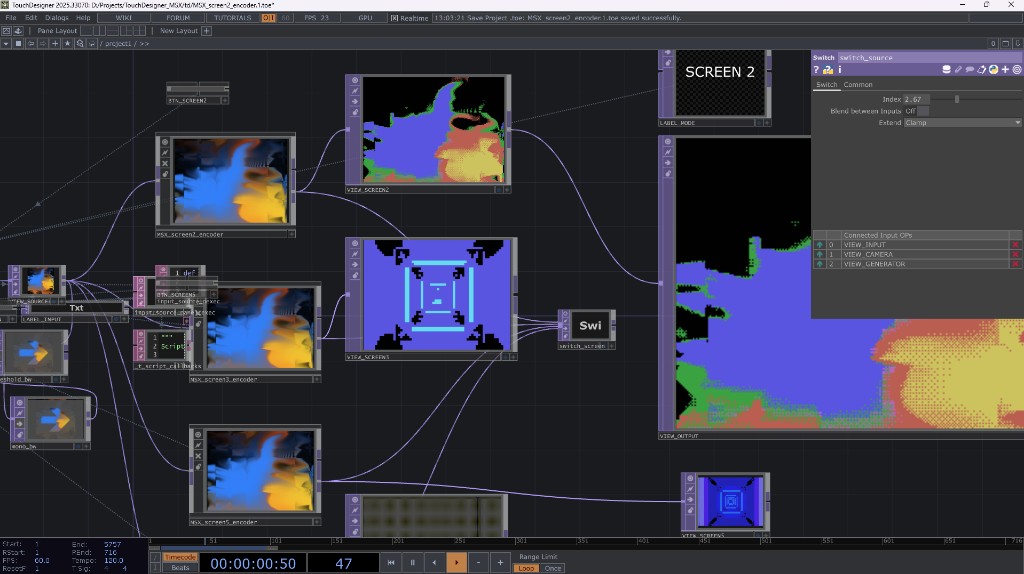Remove VIEW_INPUT connected input red X
The image size is (1024, 574).
(1016, 245)
